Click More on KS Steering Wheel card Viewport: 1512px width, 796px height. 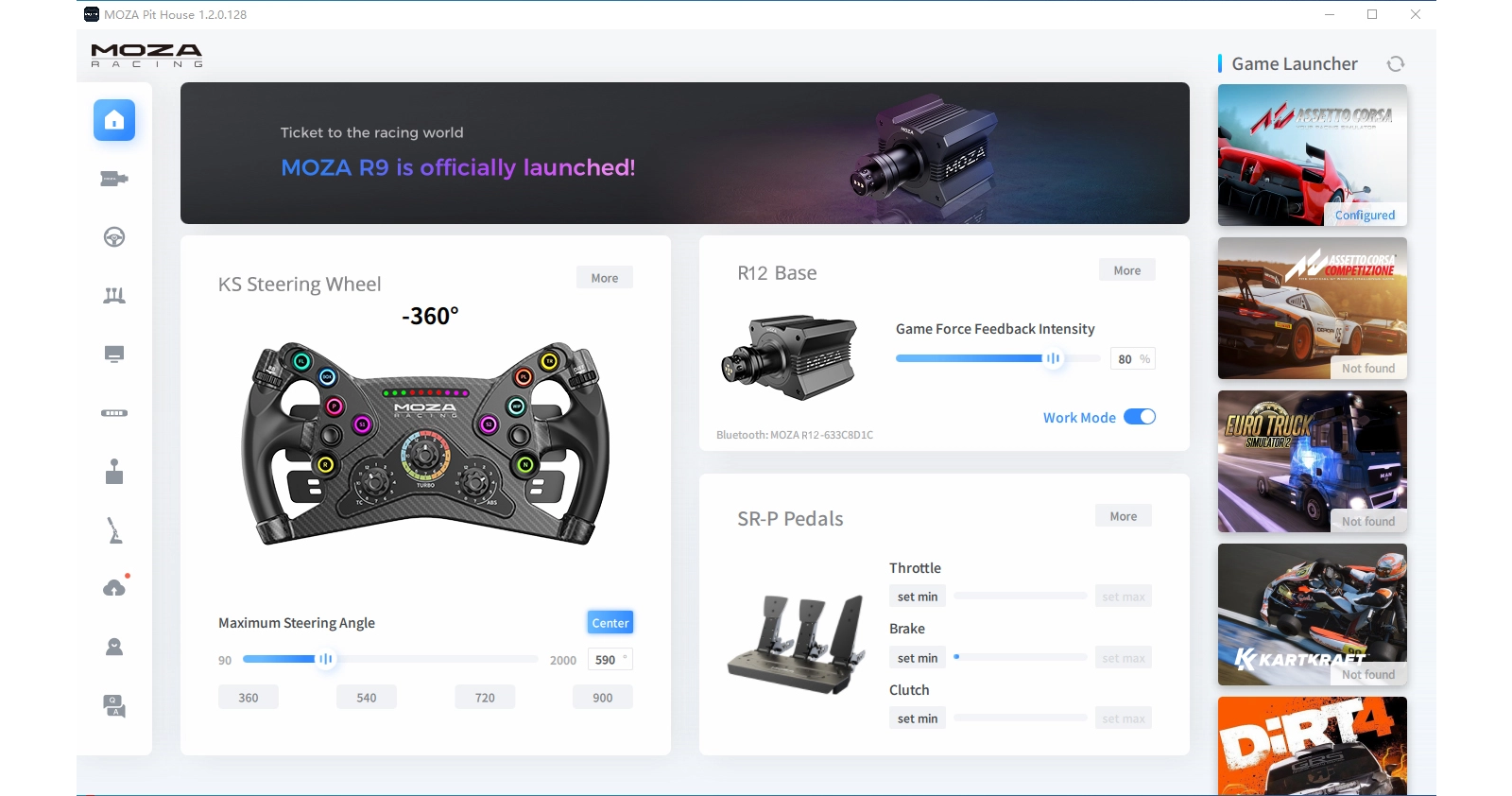coord(605,278)
